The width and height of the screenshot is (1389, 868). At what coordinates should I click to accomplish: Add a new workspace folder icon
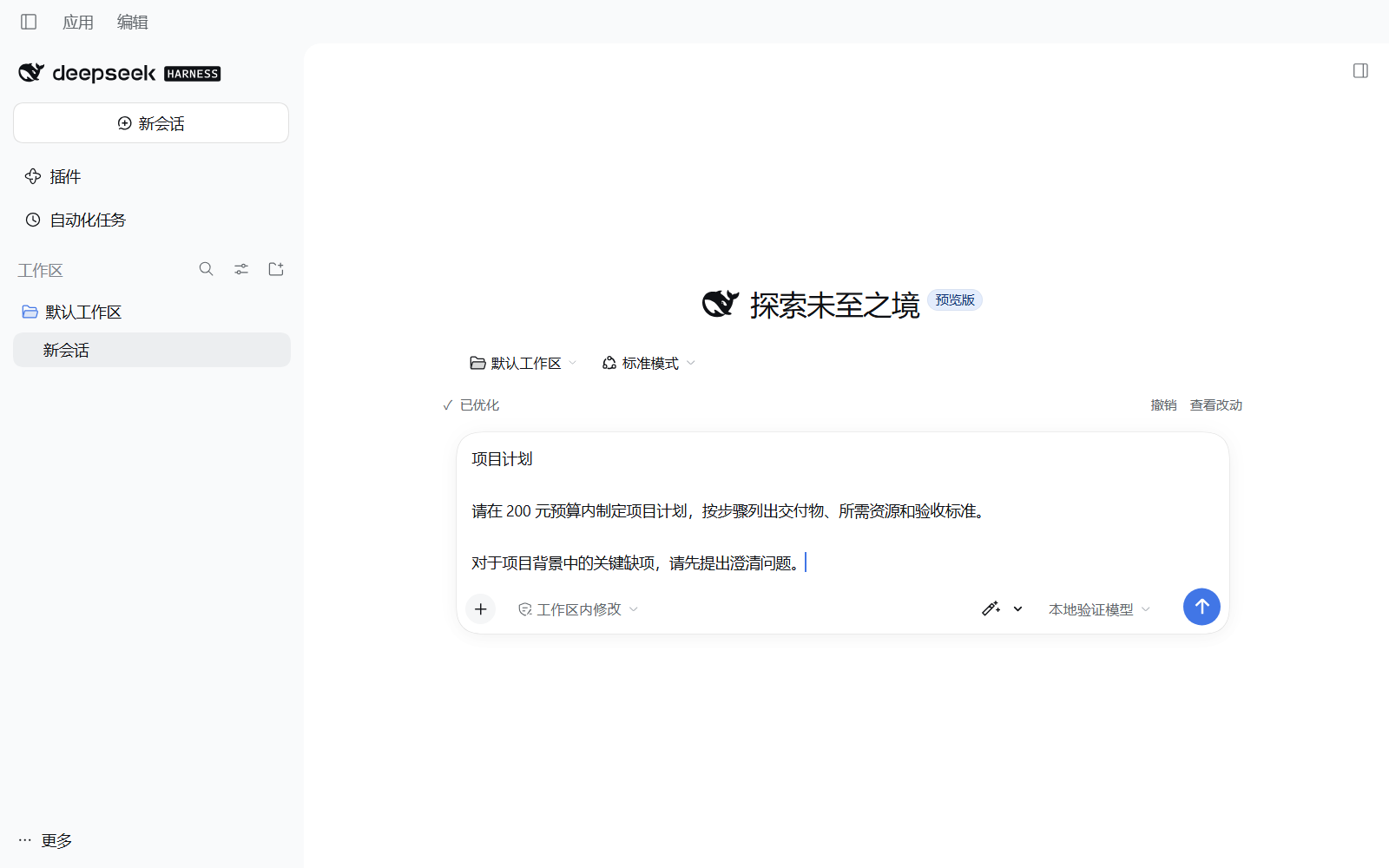click(x=276, y=269)
